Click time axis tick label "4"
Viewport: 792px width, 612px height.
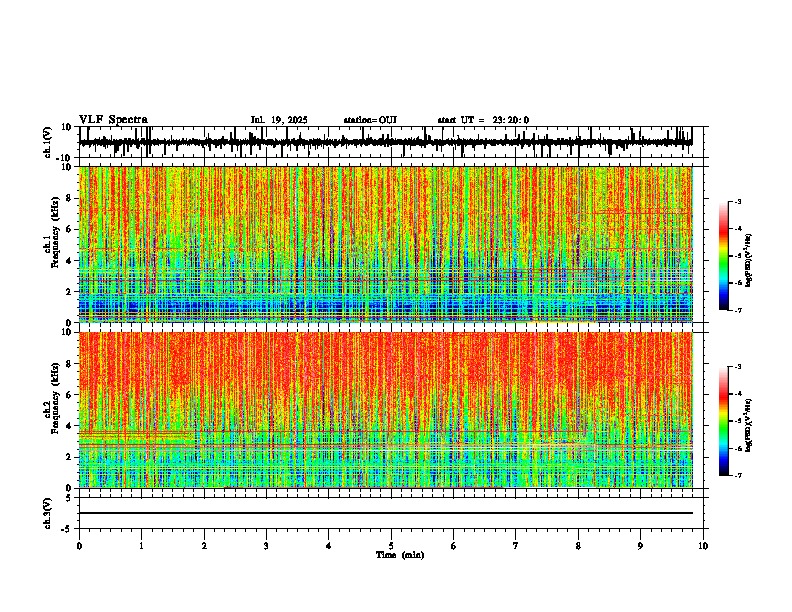[329, 546]
